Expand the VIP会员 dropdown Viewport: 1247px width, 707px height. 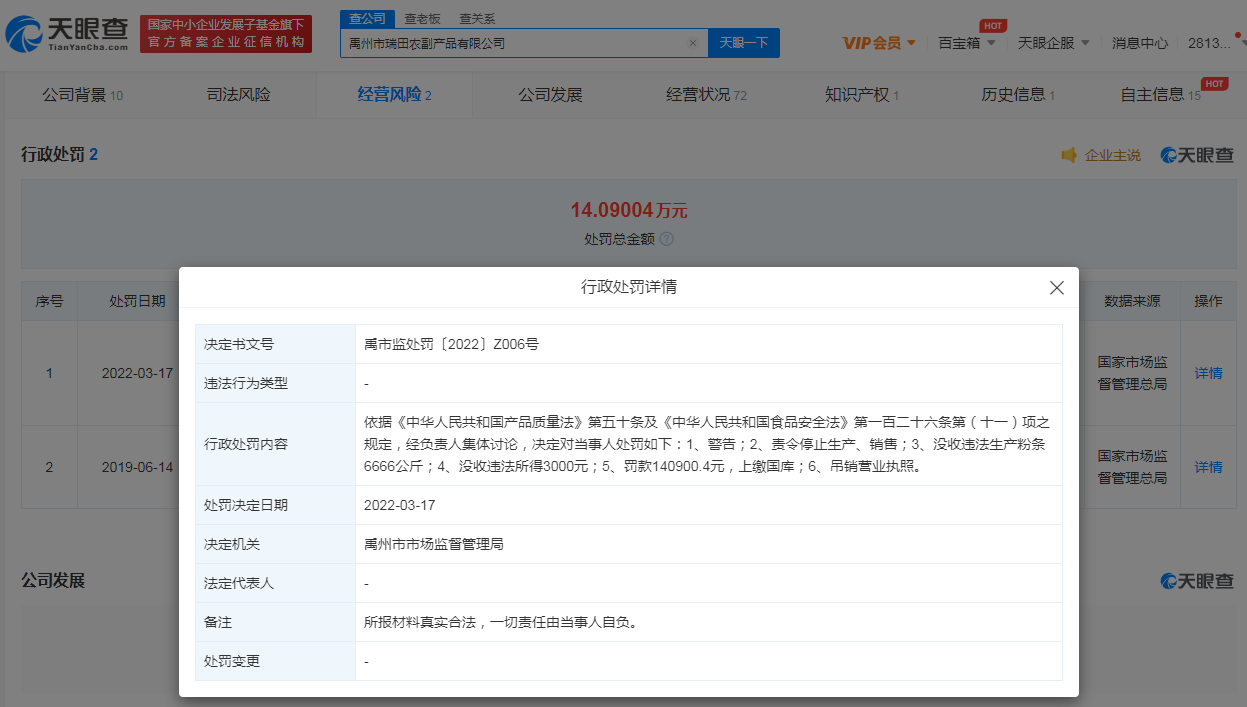click(x=879, y=43)
